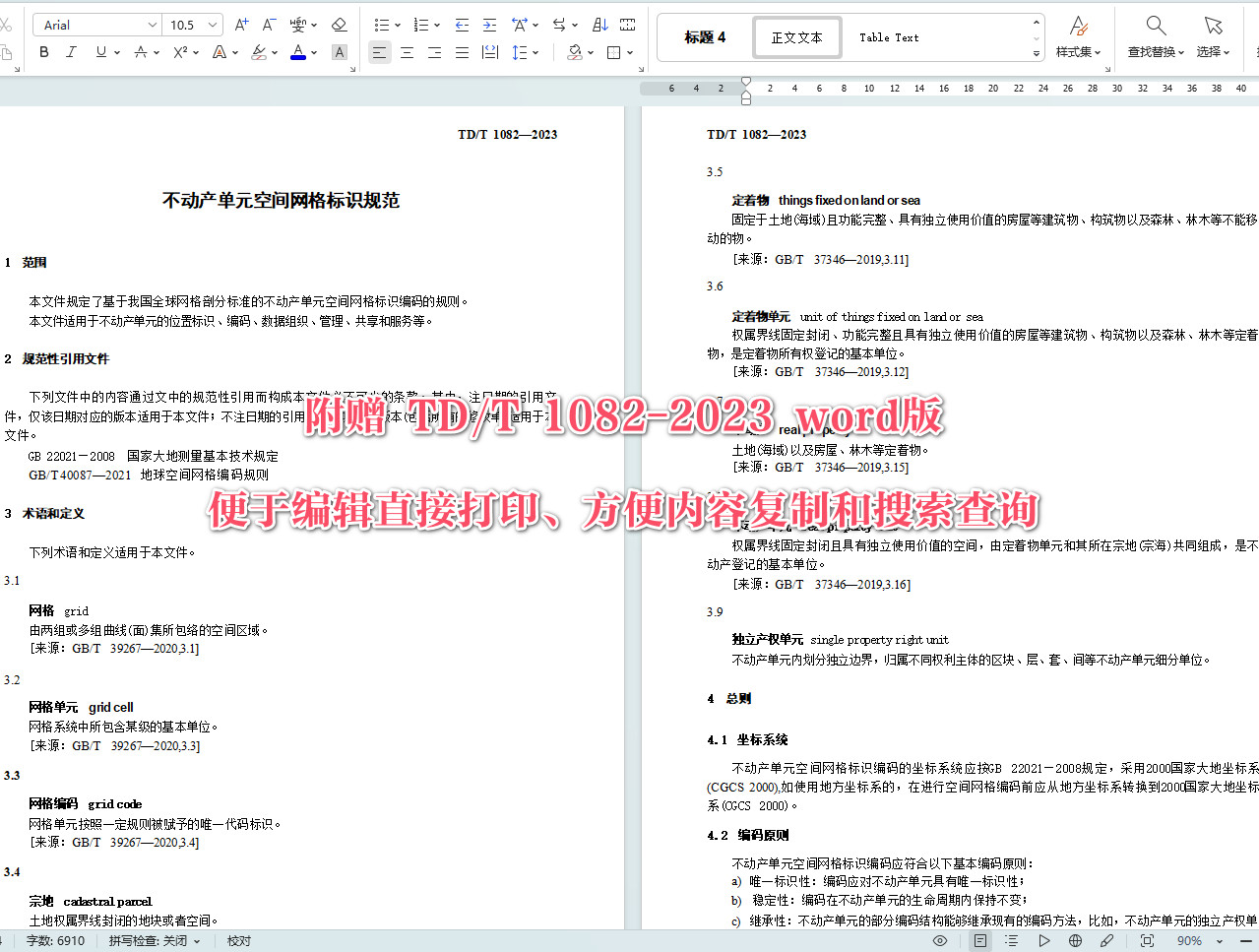Toggle bold formatting
Image resolution: width=1259 pixels, height=952 pixels.
pos(43,52)
